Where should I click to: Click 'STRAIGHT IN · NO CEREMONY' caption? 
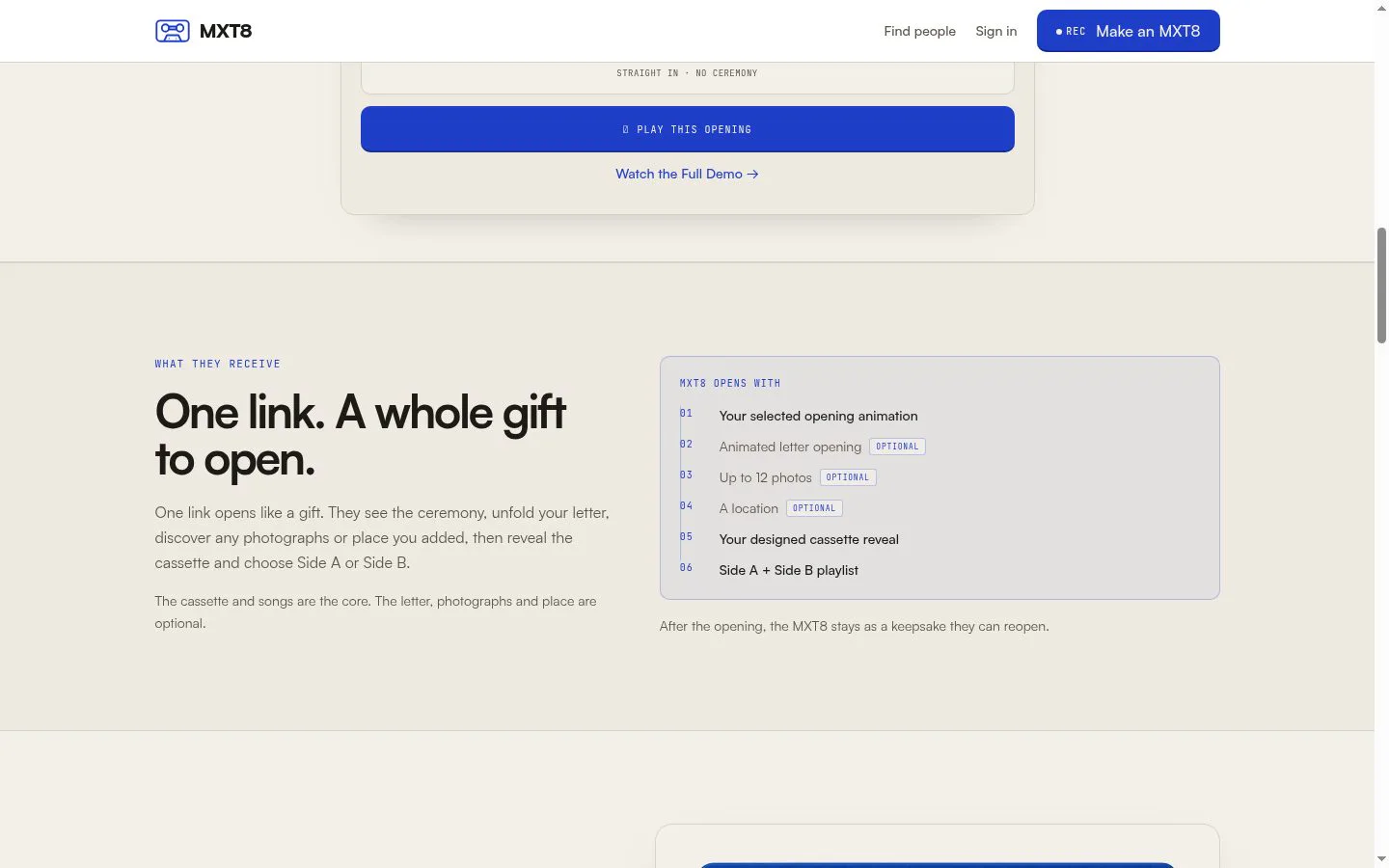point(687,73)
